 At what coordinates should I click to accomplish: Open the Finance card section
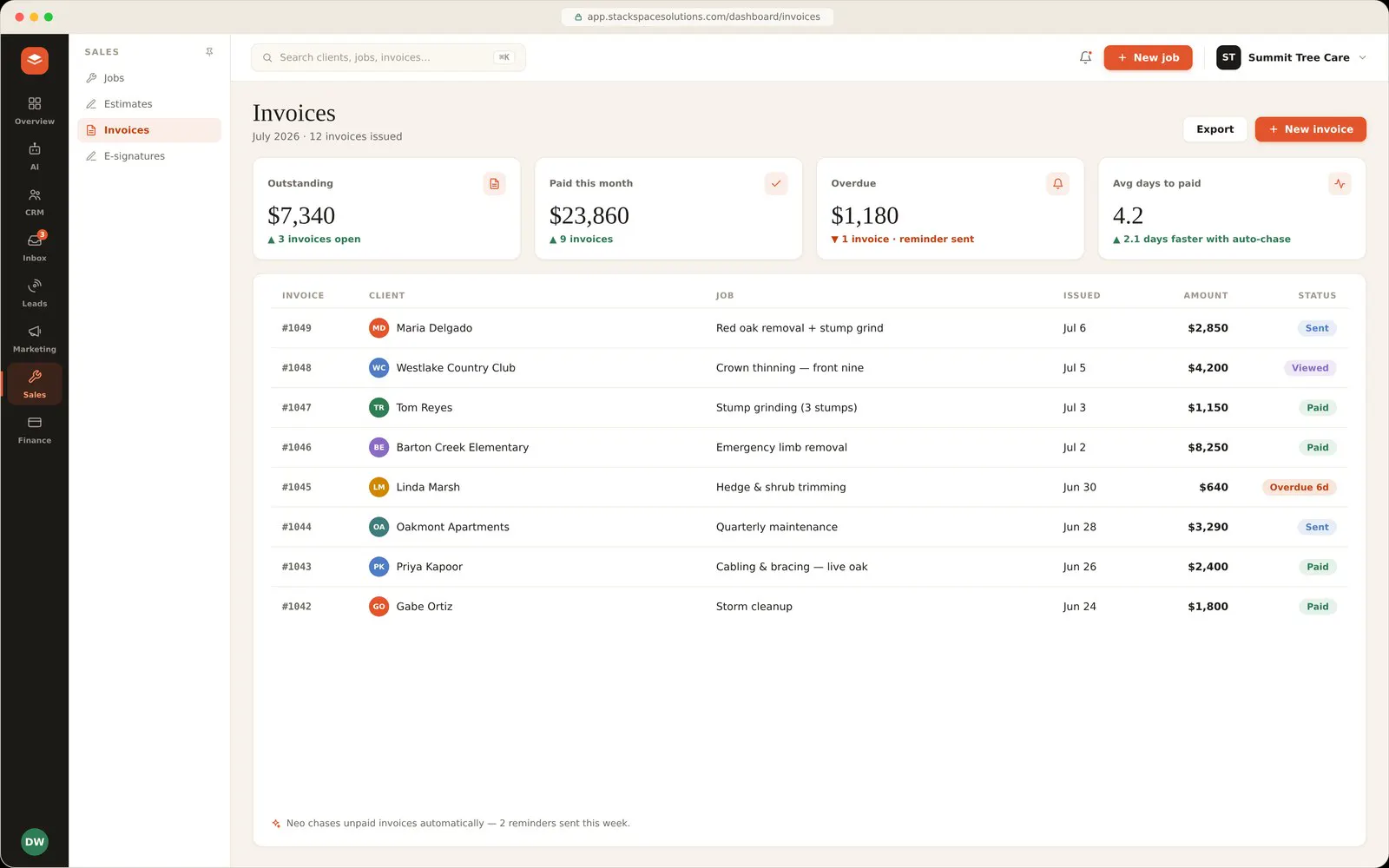(35, 430)
